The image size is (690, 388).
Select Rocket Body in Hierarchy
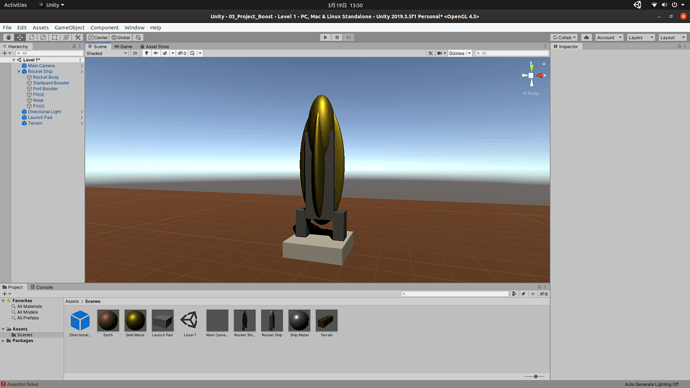click(x=46, y=77)
